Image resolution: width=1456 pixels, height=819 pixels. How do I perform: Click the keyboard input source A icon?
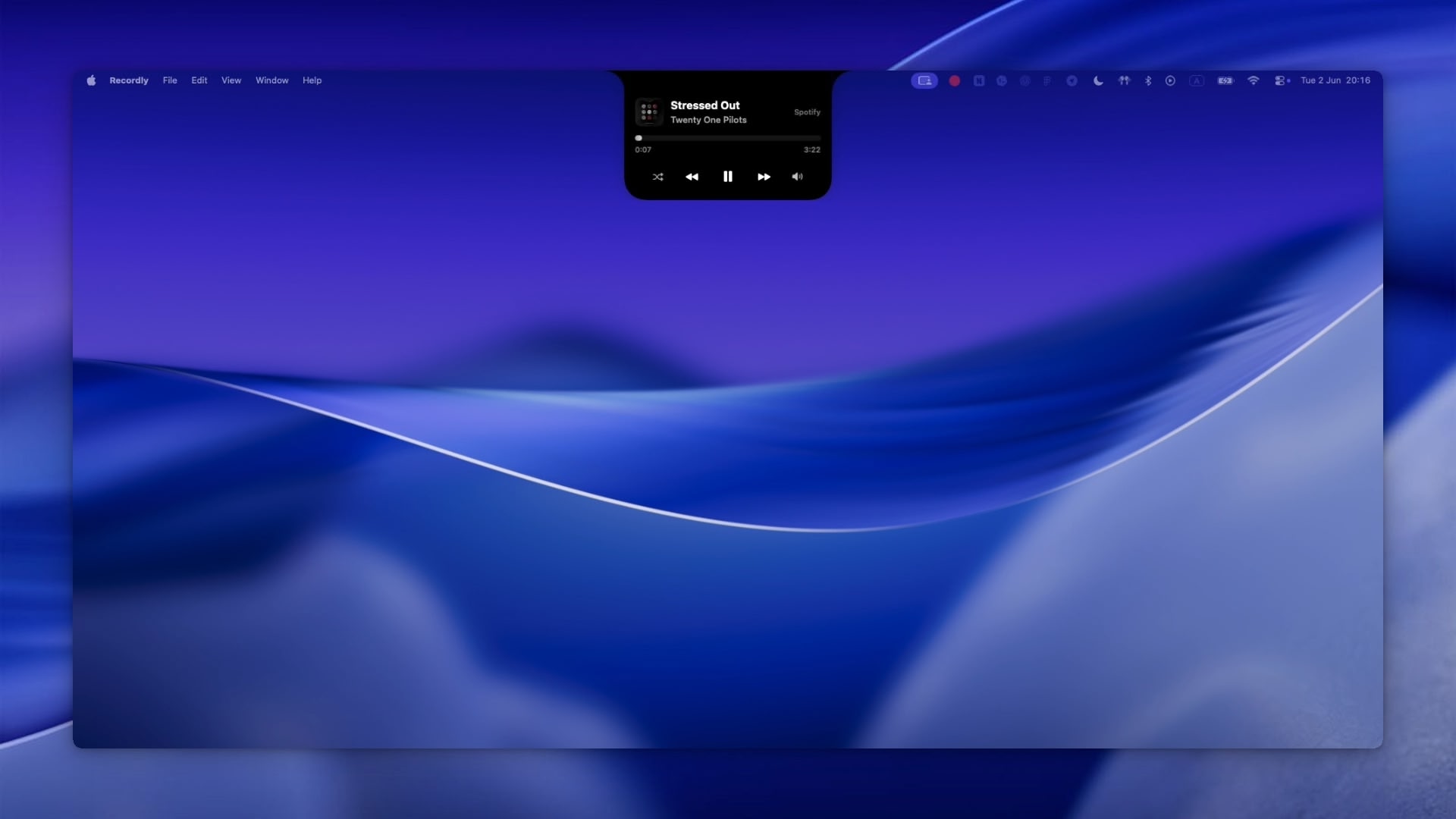[x=1197, y=80]
